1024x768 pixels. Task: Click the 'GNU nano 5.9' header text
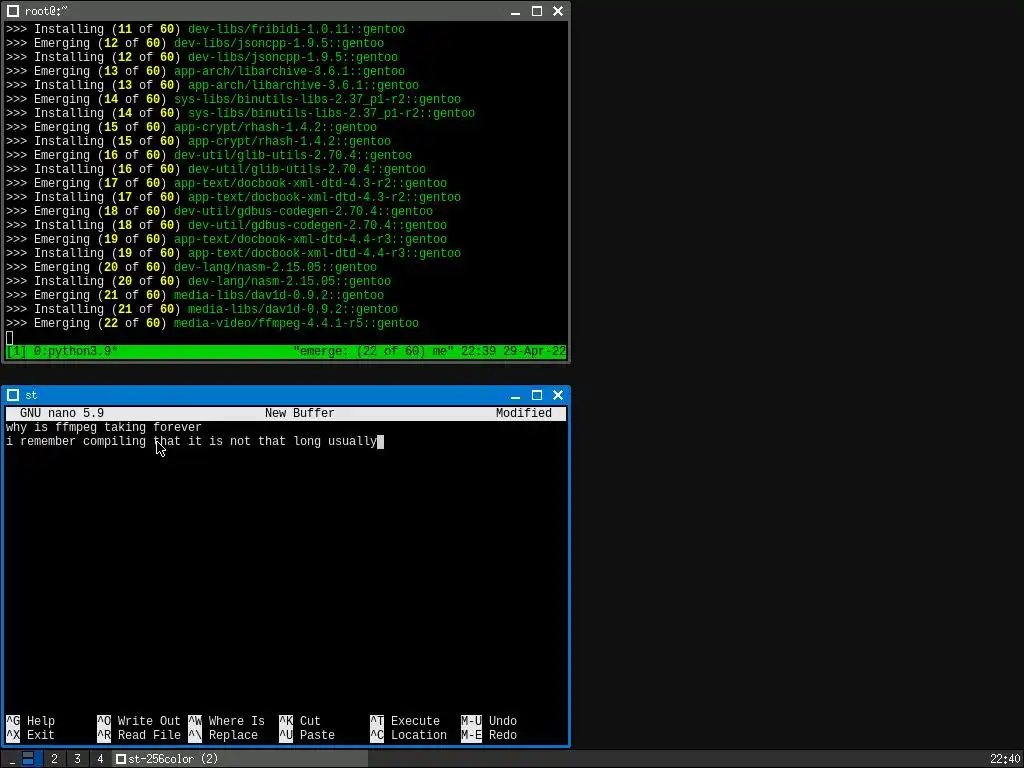62,413
